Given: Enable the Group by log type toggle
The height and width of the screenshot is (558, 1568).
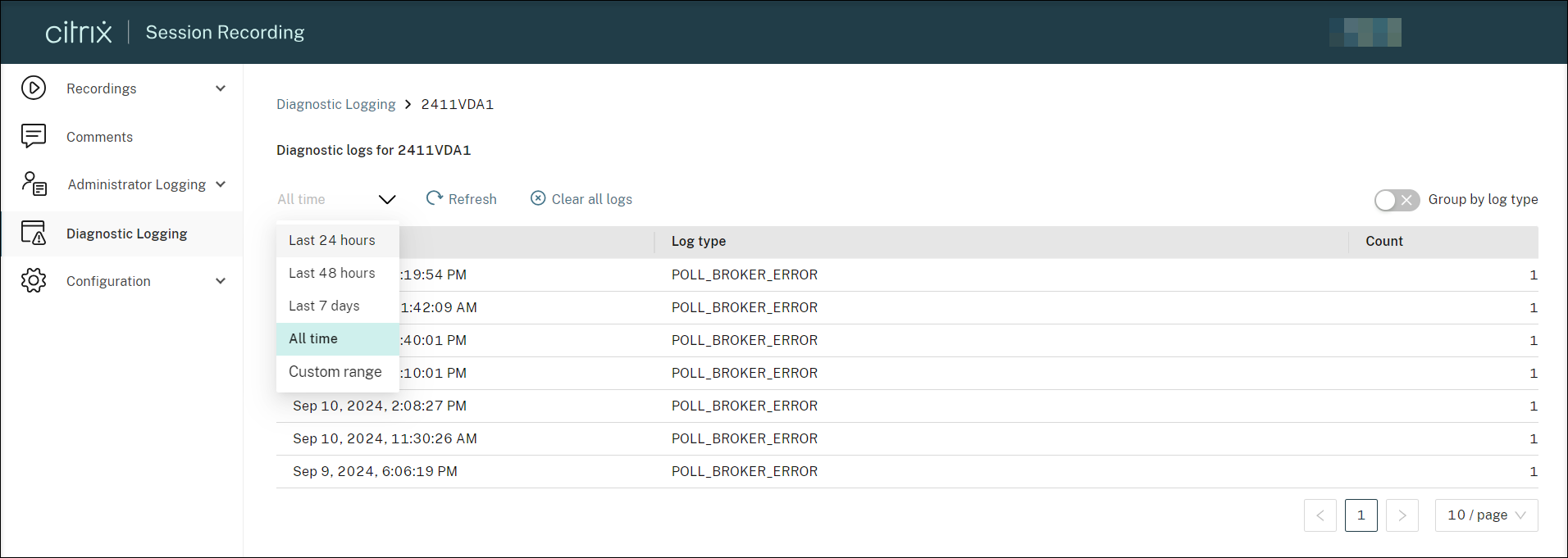Looking at the screenshot, I should click(1397, 200).
